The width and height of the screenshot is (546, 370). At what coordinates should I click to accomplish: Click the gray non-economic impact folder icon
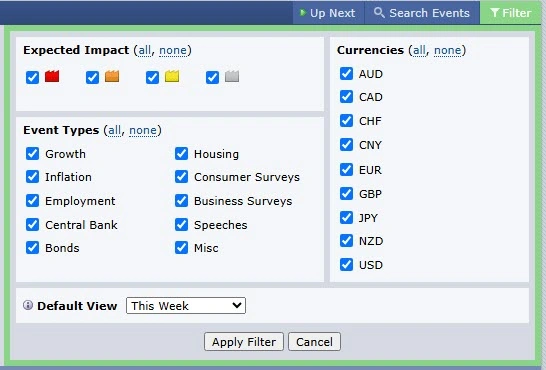tap(232, 76)
